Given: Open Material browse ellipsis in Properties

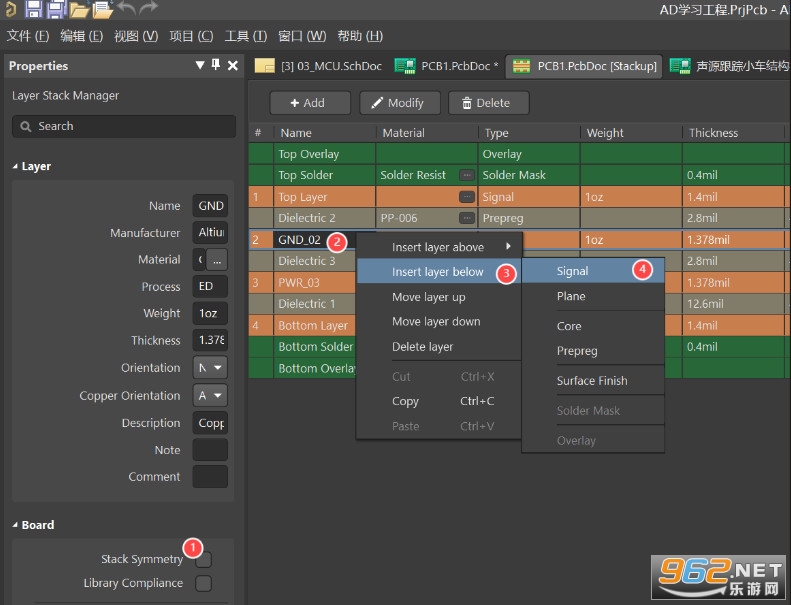Looking at the screenshot, I should point(217,260).
